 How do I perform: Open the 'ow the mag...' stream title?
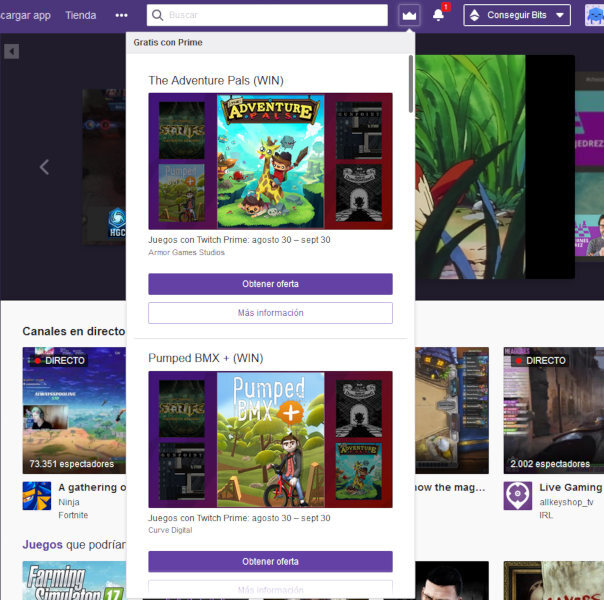tap(450, 488)
